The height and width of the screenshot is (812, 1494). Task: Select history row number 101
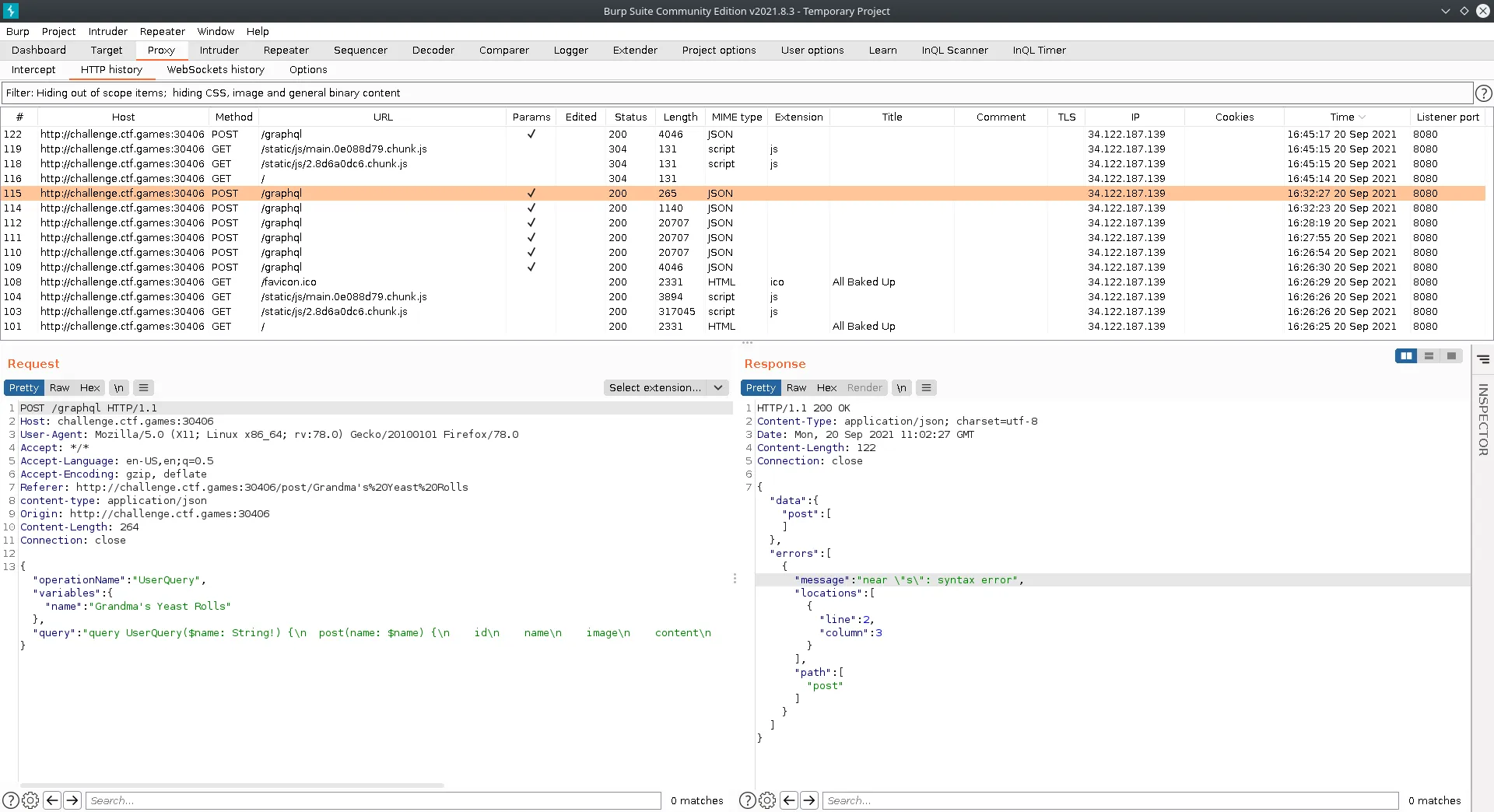click(x=743, y=327)
